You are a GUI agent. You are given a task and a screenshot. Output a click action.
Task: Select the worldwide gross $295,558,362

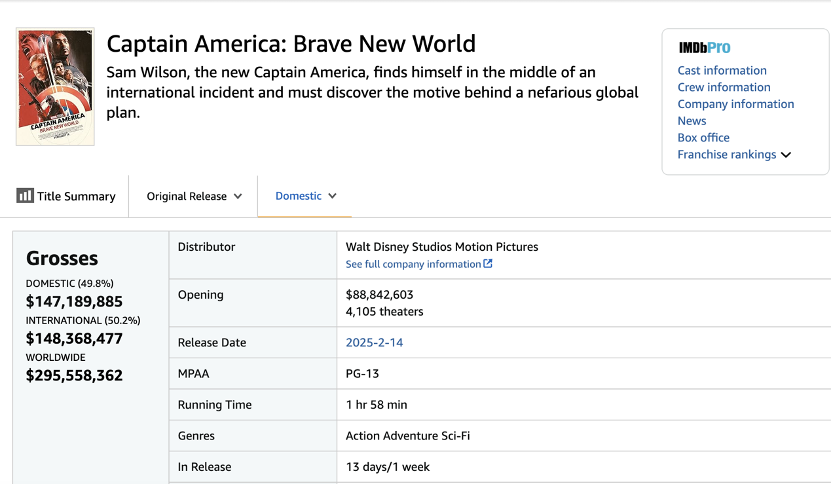(x=74, y=376)
